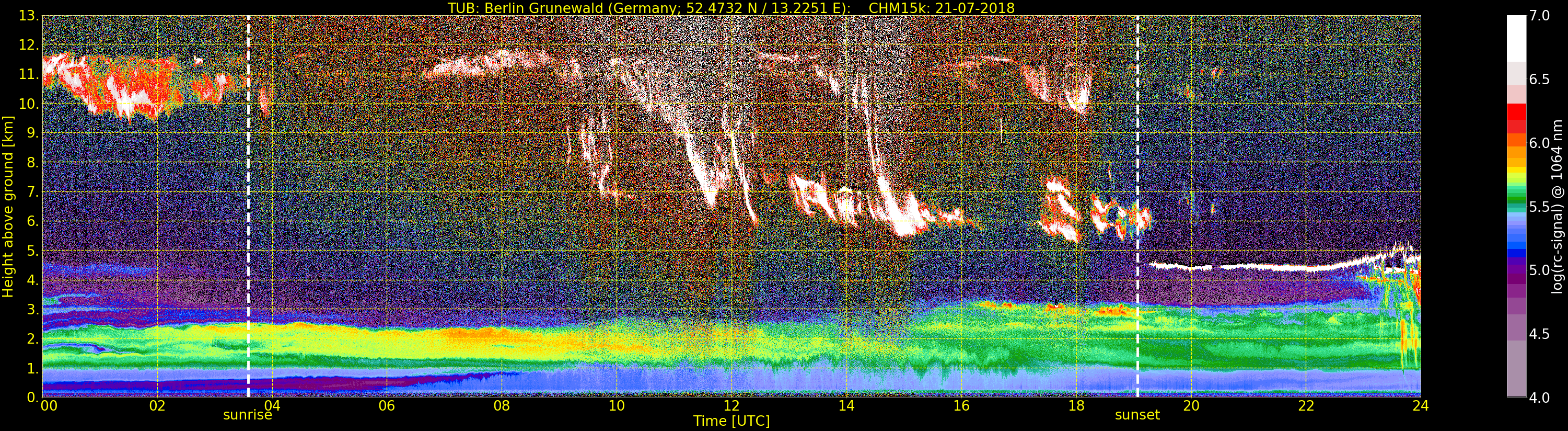This screenshot has height=431, width=1568.
Task: Click the x-axis time tick label 16
Action: pos(961,406)
